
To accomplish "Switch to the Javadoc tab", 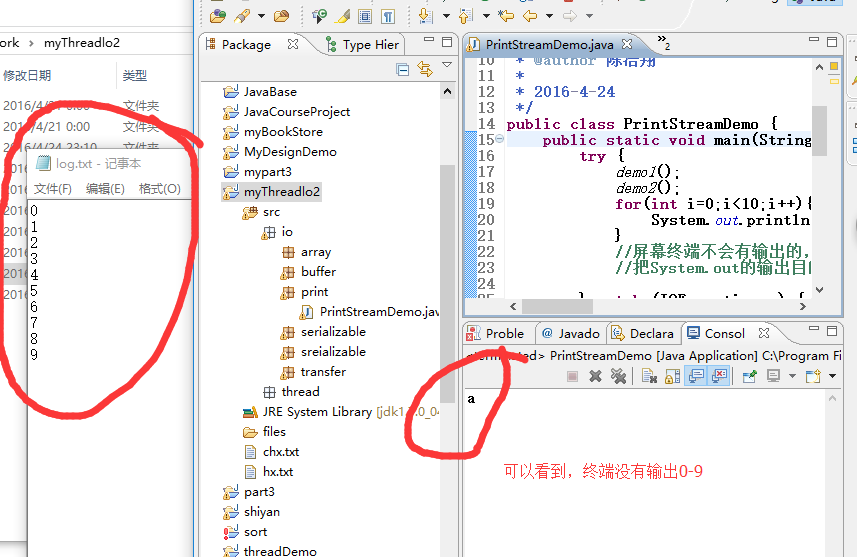I will [571, 334].
